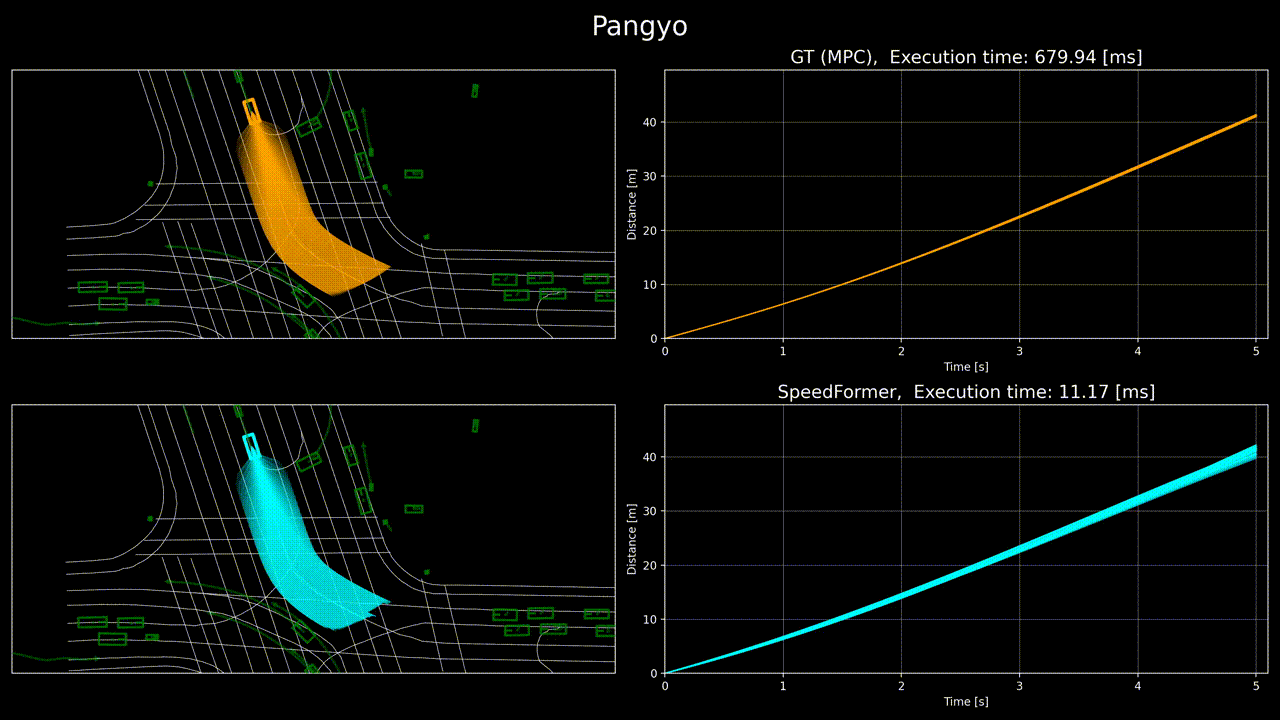Click the 40 tick label on top plot
Viewport: 1280px width, 720px height.
[x=650, y=122]
